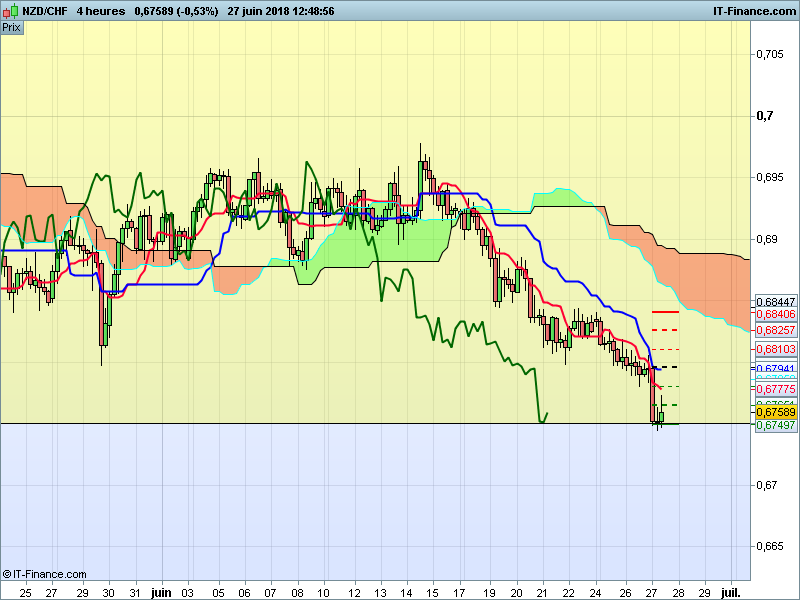The image size is (800, 600).
Task: Click the solid red resistance line marker
Action: pos(665,311)
